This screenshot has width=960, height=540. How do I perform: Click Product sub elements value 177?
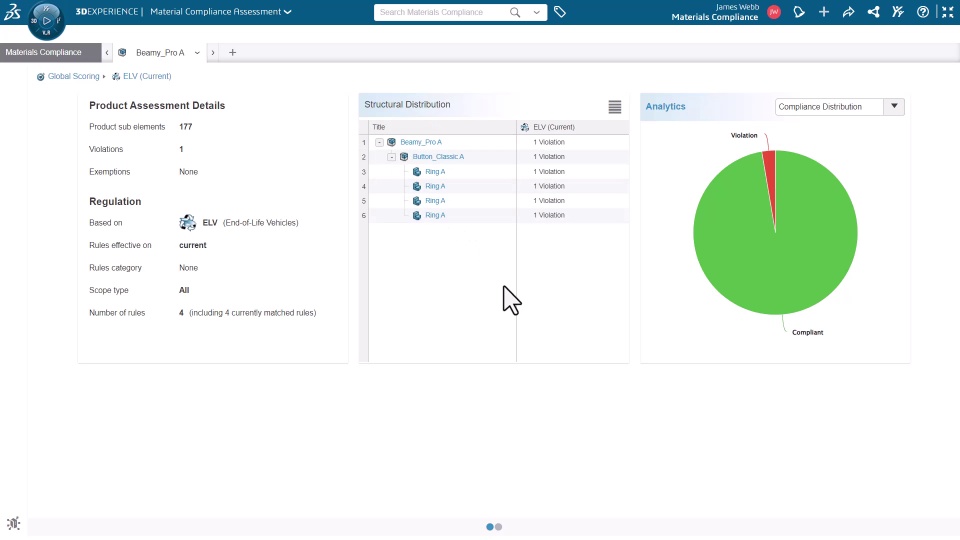pyautogui.click(x=186, y=127)
